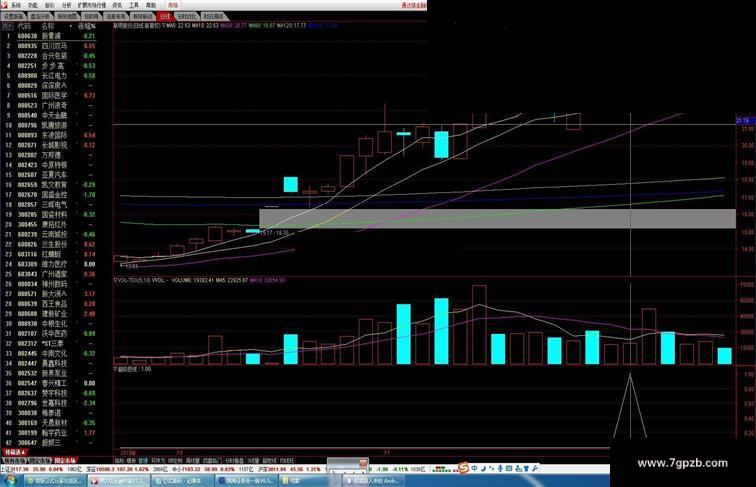Screen dimensions: 756x487
Task: Open the 资讯 menu
Action: (117, 5)
